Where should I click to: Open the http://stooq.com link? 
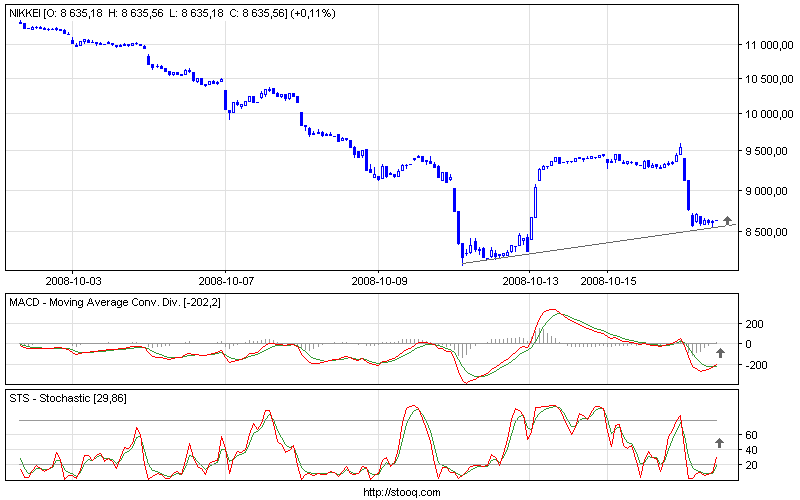tap(402, 492)
